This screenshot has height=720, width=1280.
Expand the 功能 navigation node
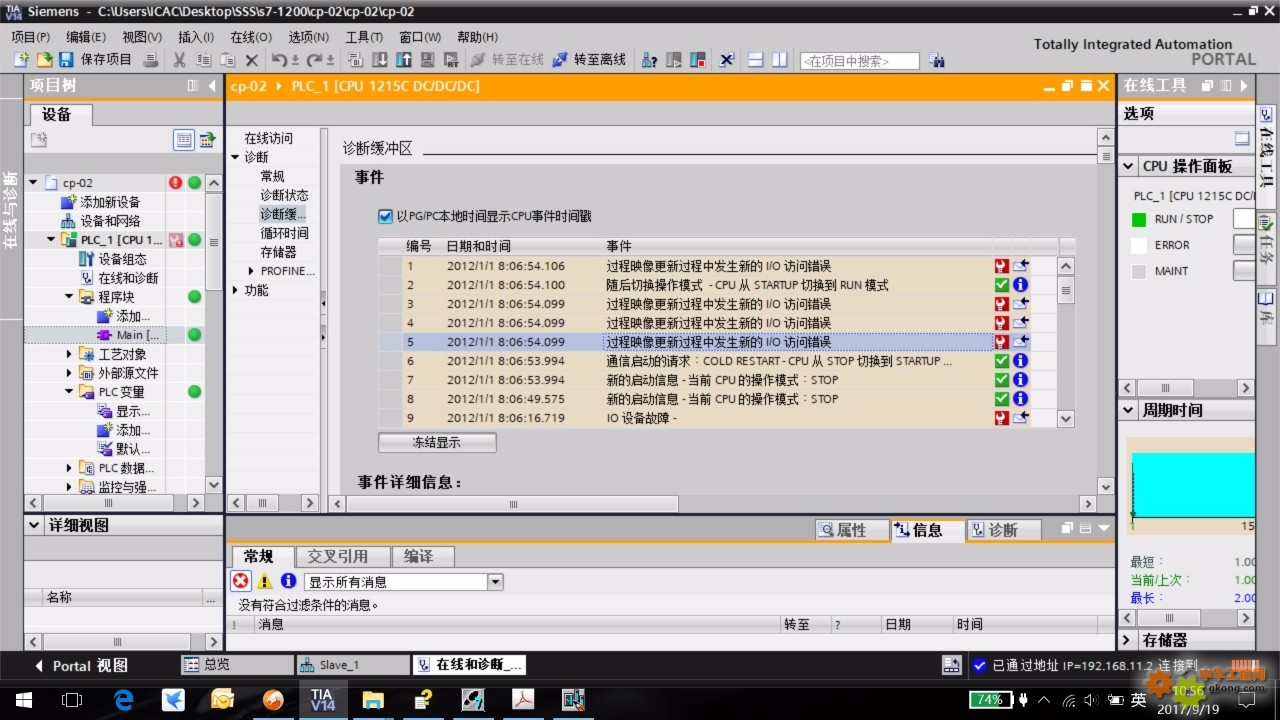[235, 290]
